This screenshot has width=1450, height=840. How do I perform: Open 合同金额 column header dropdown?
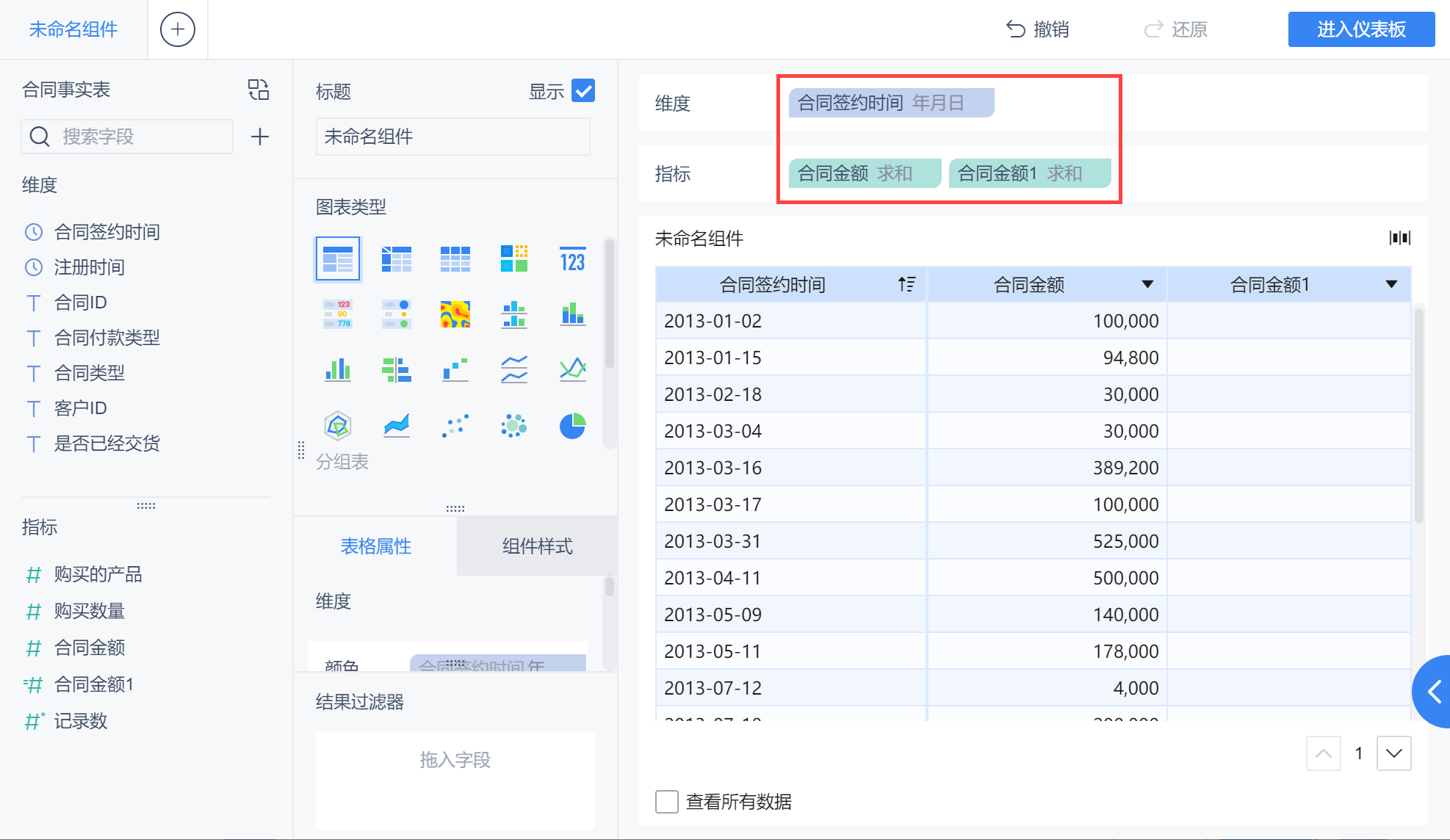[x=1147, y=284]
